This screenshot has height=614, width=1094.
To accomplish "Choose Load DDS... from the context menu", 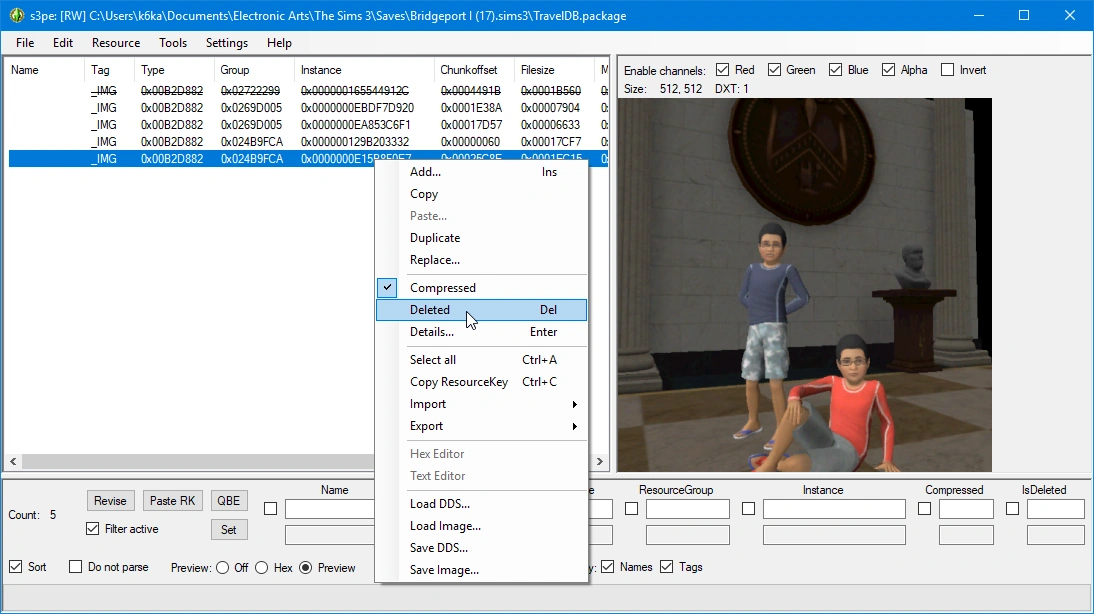I will tap(481, 504).
